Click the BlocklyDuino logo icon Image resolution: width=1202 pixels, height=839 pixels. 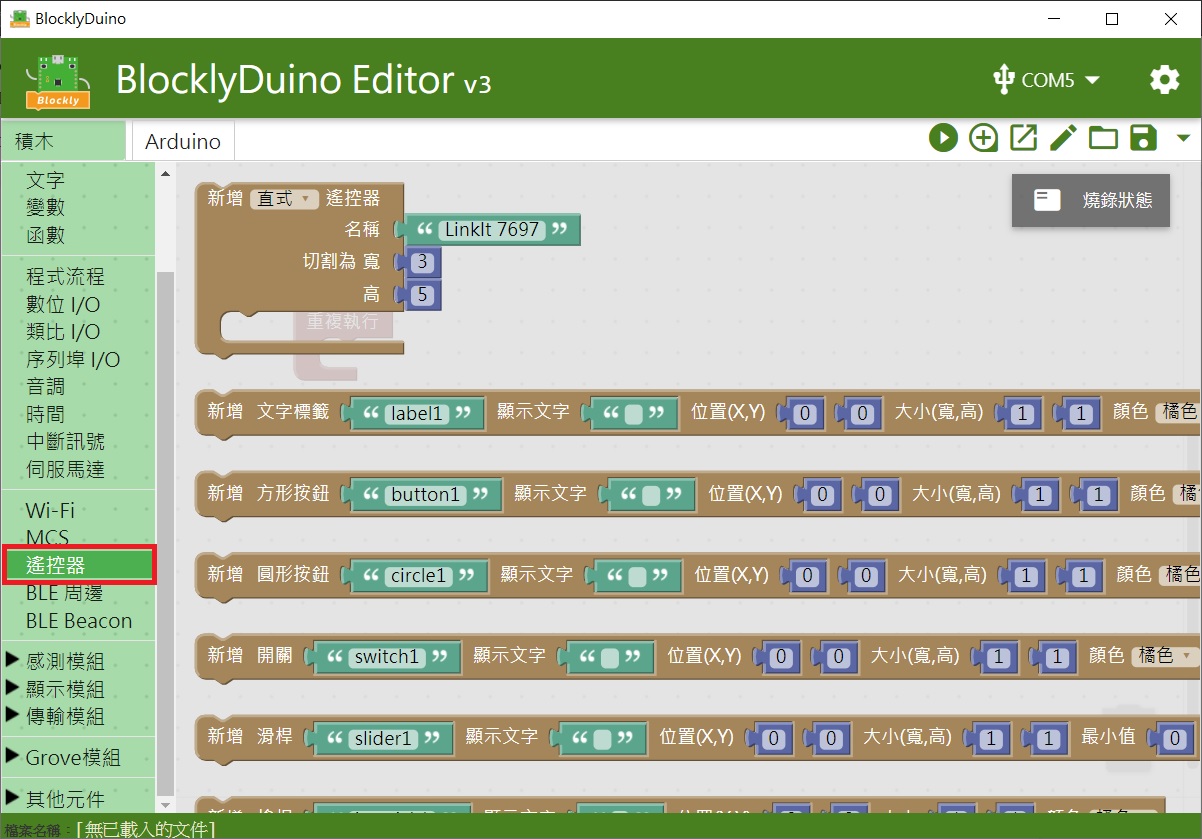[x=57, y=80]
